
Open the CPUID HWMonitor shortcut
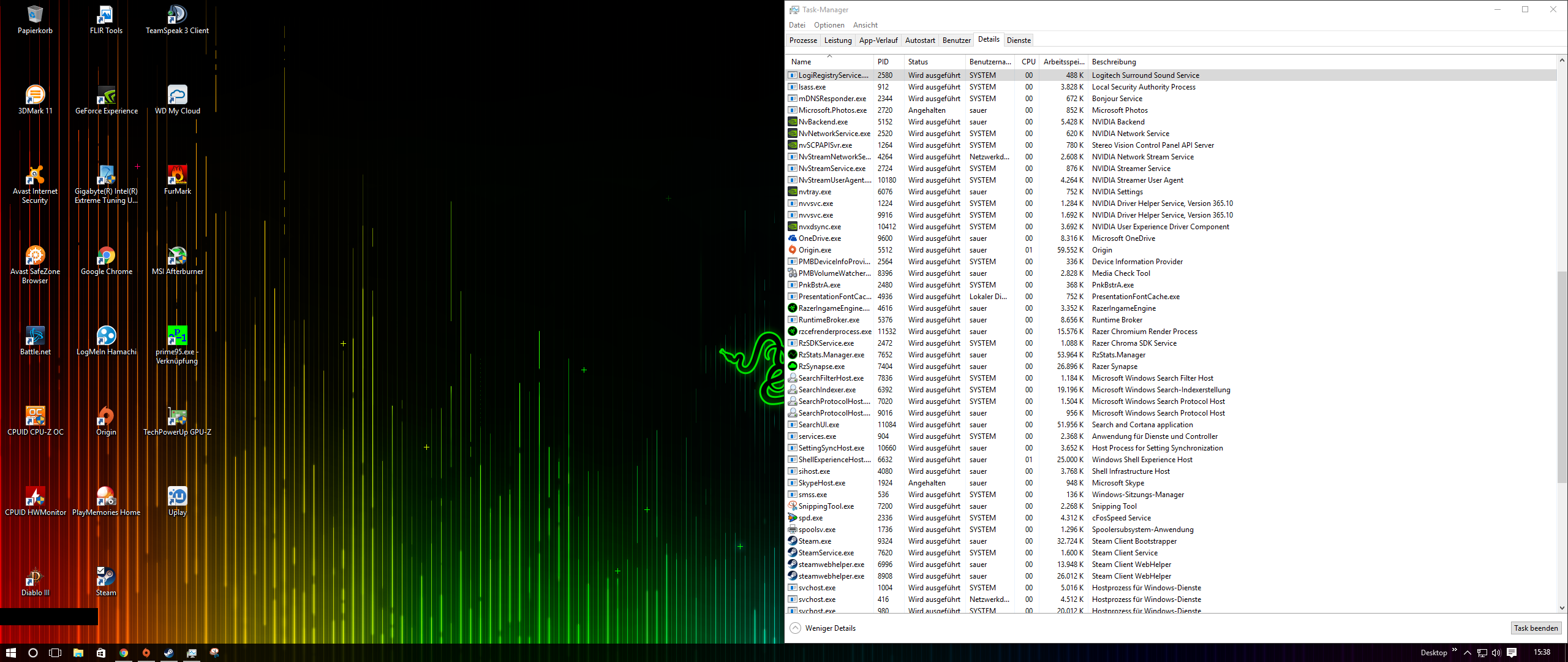pos(36,498)
